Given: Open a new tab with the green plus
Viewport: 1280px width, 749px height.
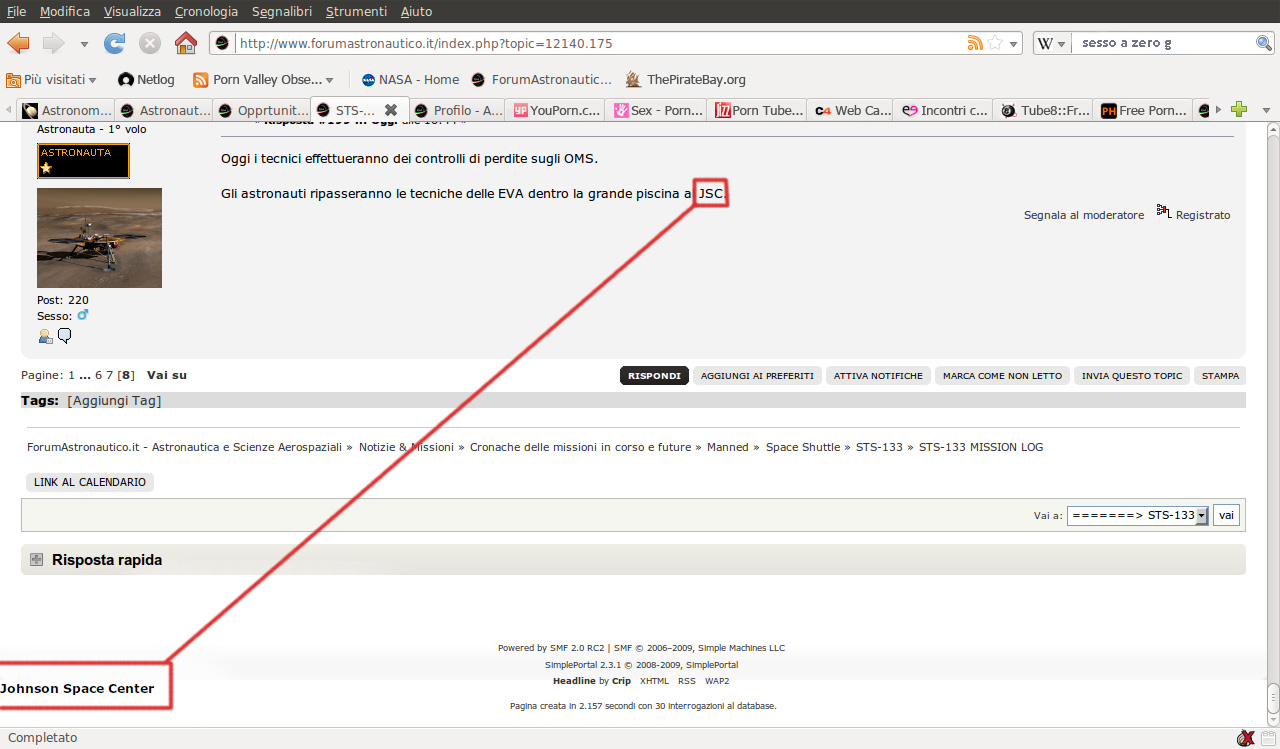Looking at the screenshot, I should coord(1239,110).
